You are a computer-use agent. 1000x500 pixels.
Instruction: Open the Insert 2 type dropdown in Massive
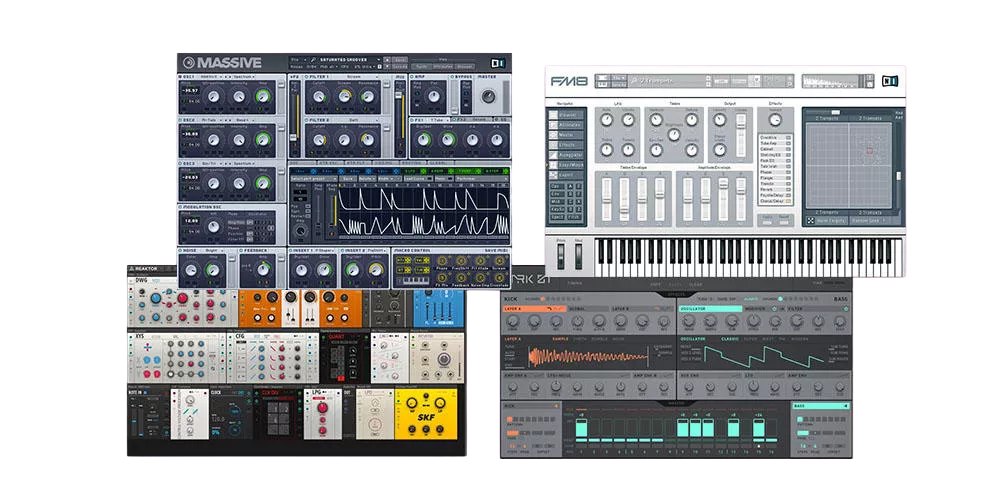pyautogui.click(x=376, y=251)
